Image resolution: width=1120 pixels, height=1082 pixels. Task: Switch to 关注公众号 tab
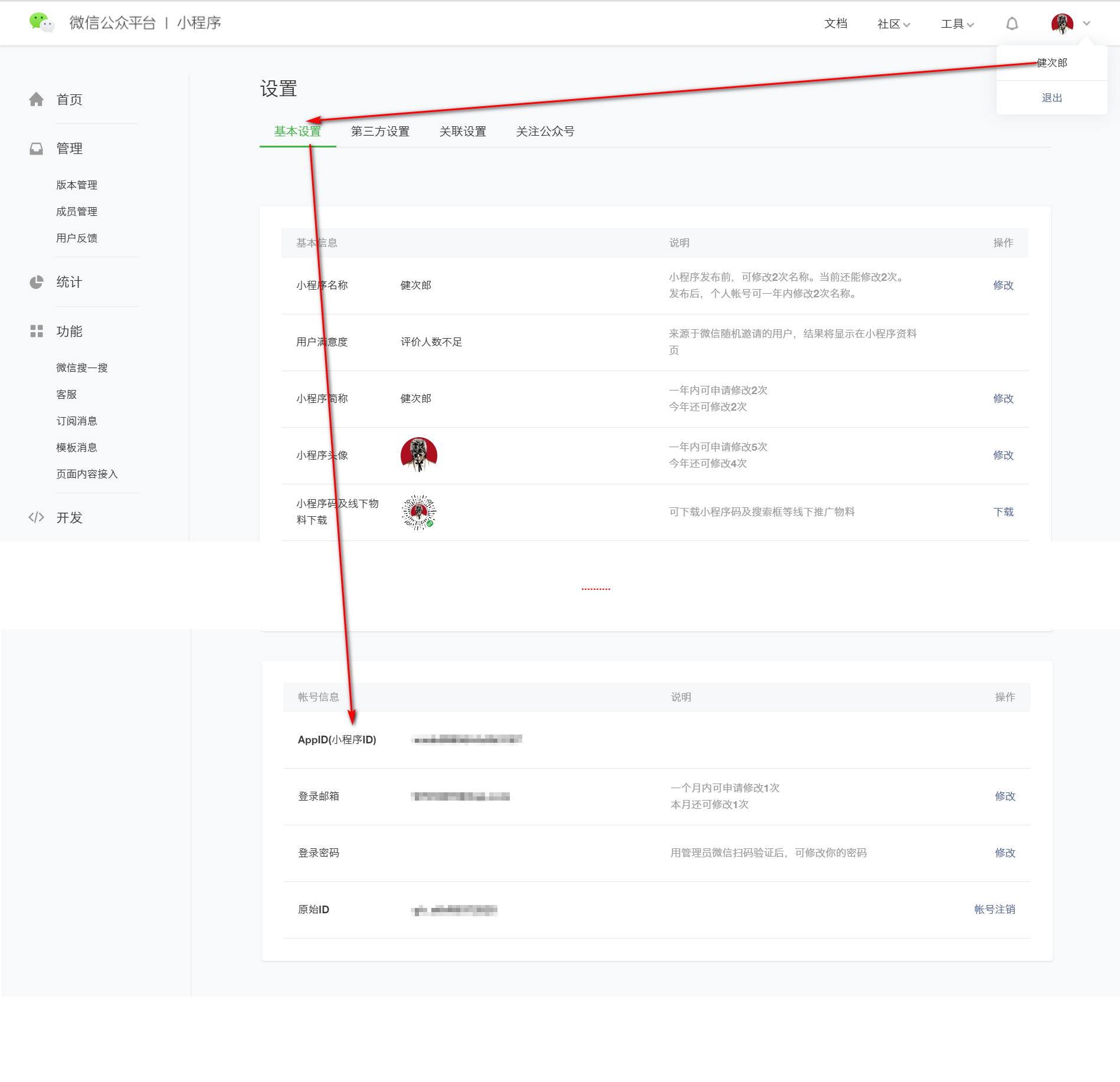545,132
